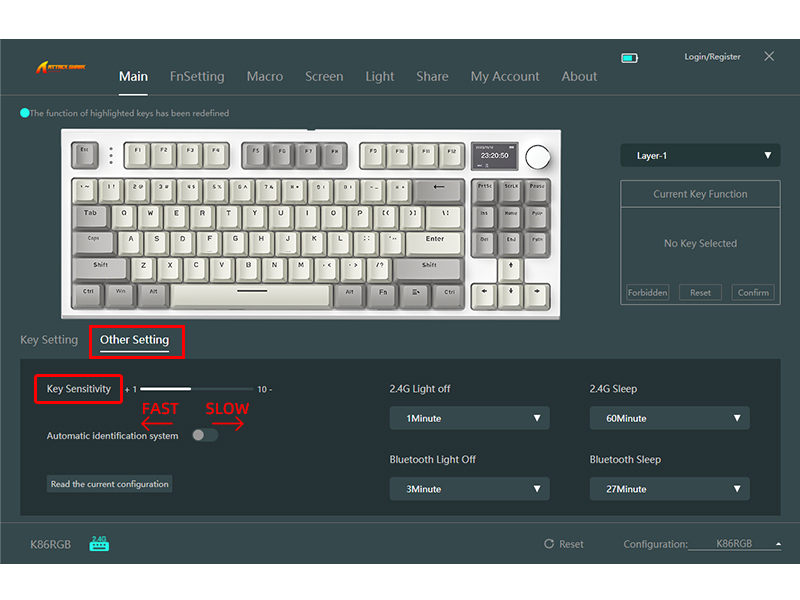Select the F12 key on keyboard image
Viewport: 800px width, 600px height.
pos(452,155)
